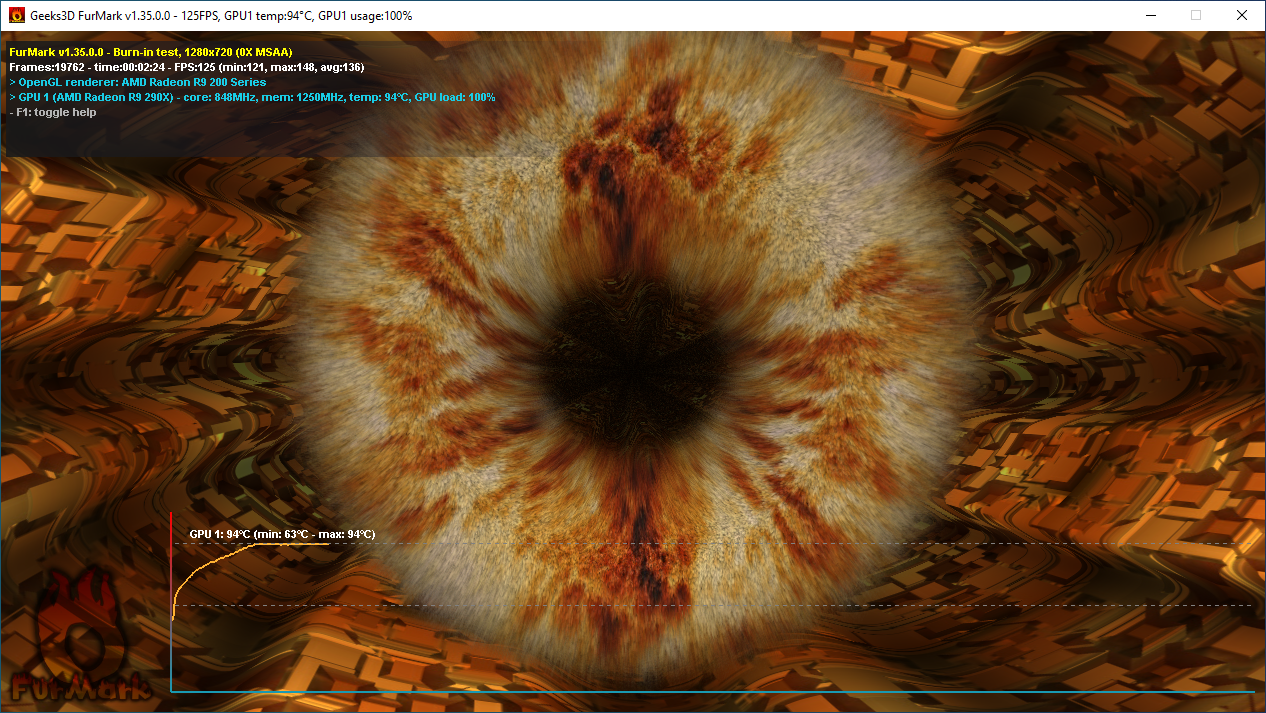
Task: Click the 'GPU 1 (AMD Radeon R9 290X)' info line
Action: click(252, 97)
